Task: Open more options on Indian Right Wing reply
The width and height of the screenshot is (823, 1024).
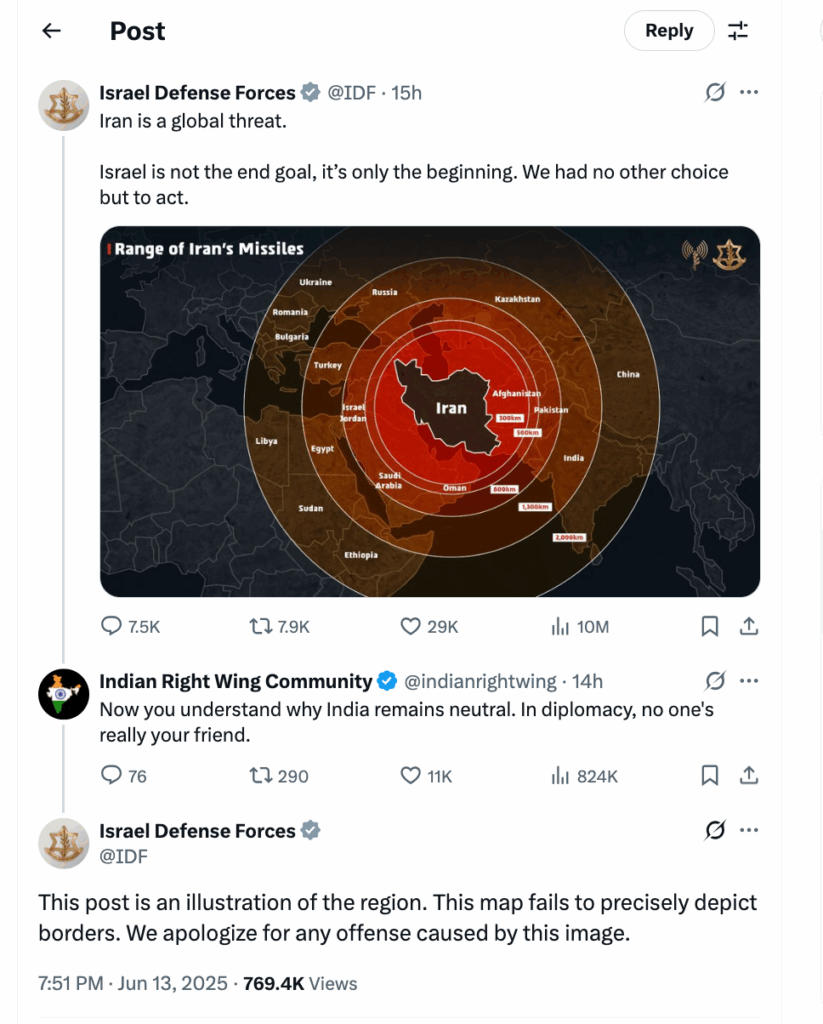Action: tap(749, 682)
